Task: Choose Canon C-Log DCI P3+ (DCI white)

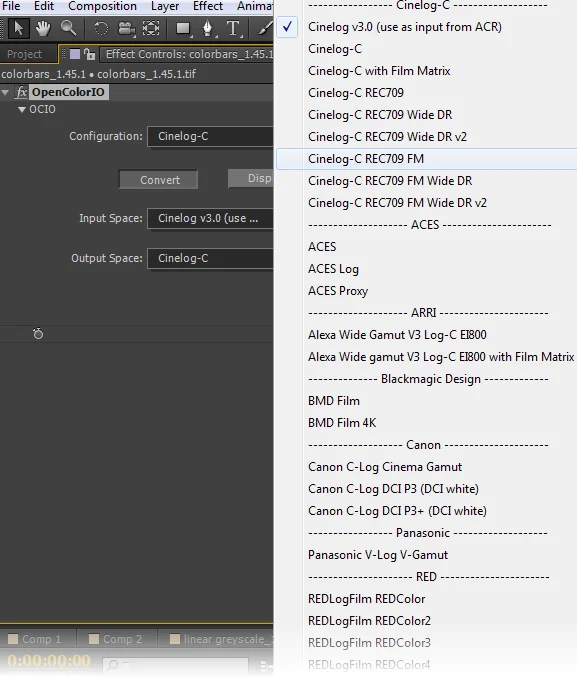Action: coord(397,511)
